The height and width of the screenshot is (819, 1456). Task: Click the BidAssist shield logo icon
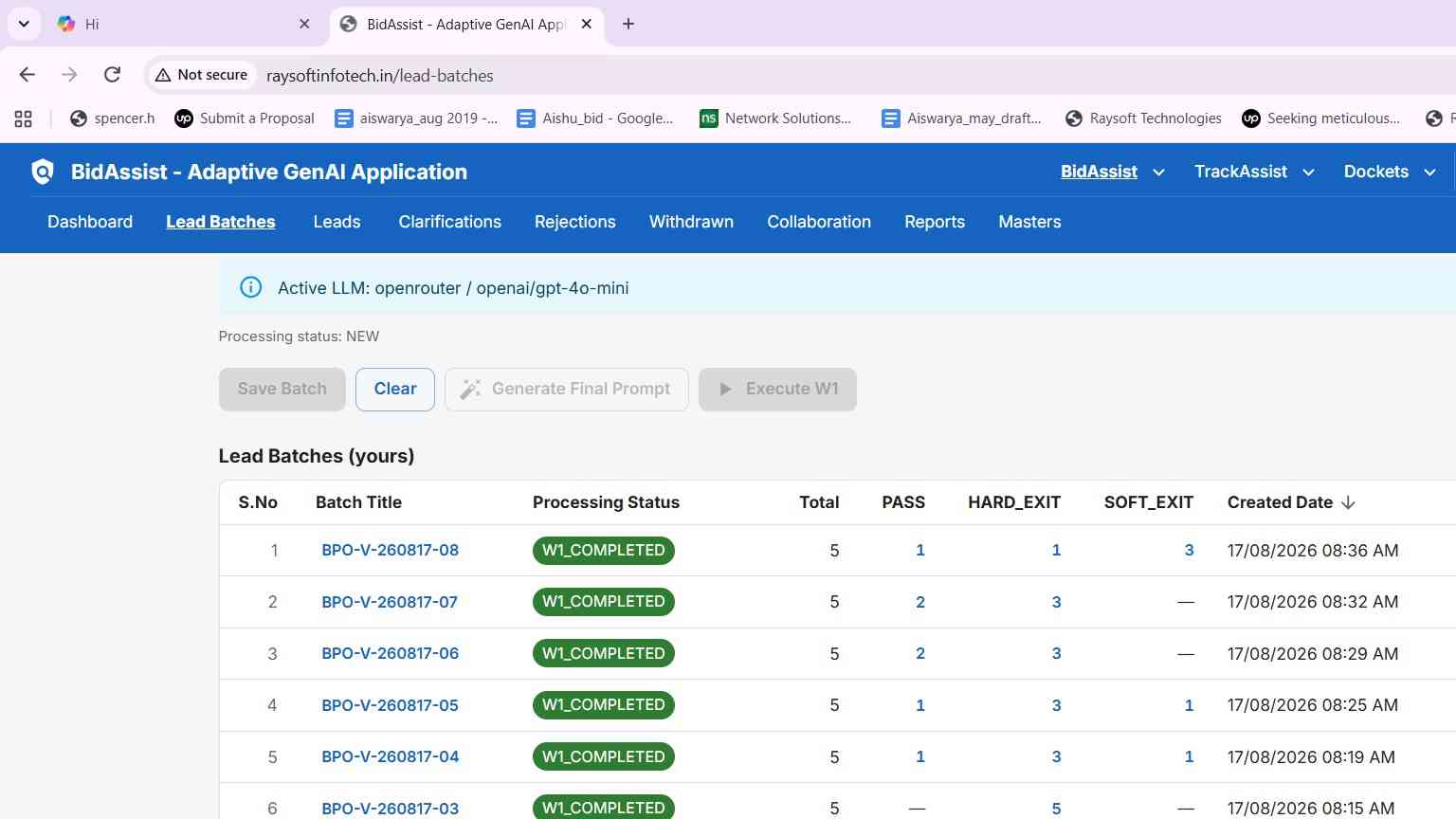[43, 172]
